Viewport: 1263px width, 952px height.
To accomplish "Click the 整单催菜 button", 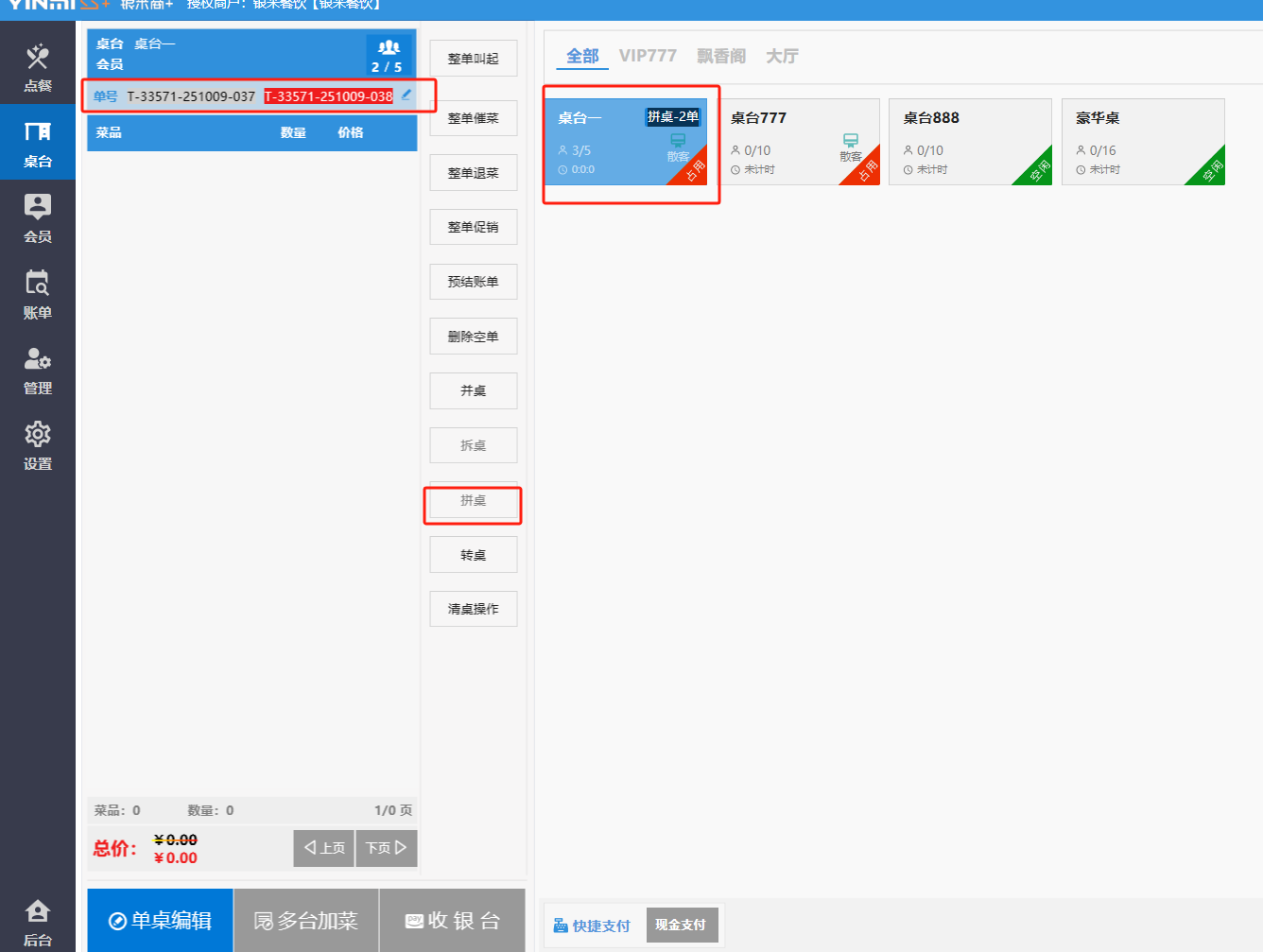I will click(473, 118).
